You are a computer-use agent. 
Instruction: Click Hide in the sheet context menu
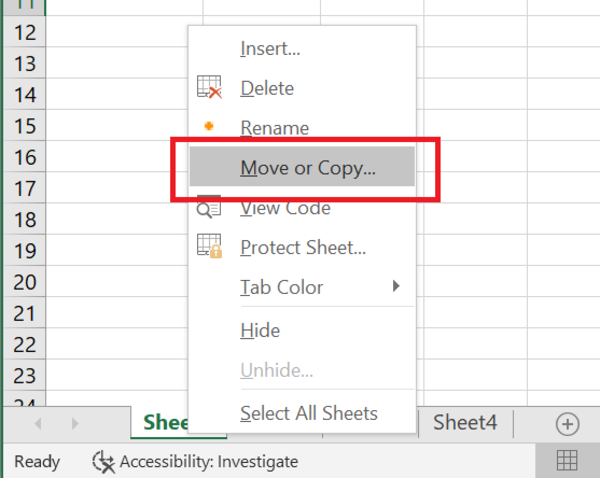click(302, 330)
